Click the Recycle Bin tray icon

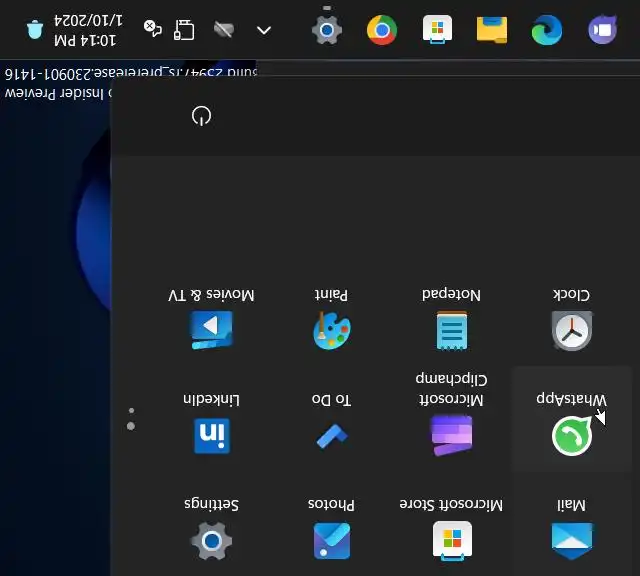coord(35,30)
